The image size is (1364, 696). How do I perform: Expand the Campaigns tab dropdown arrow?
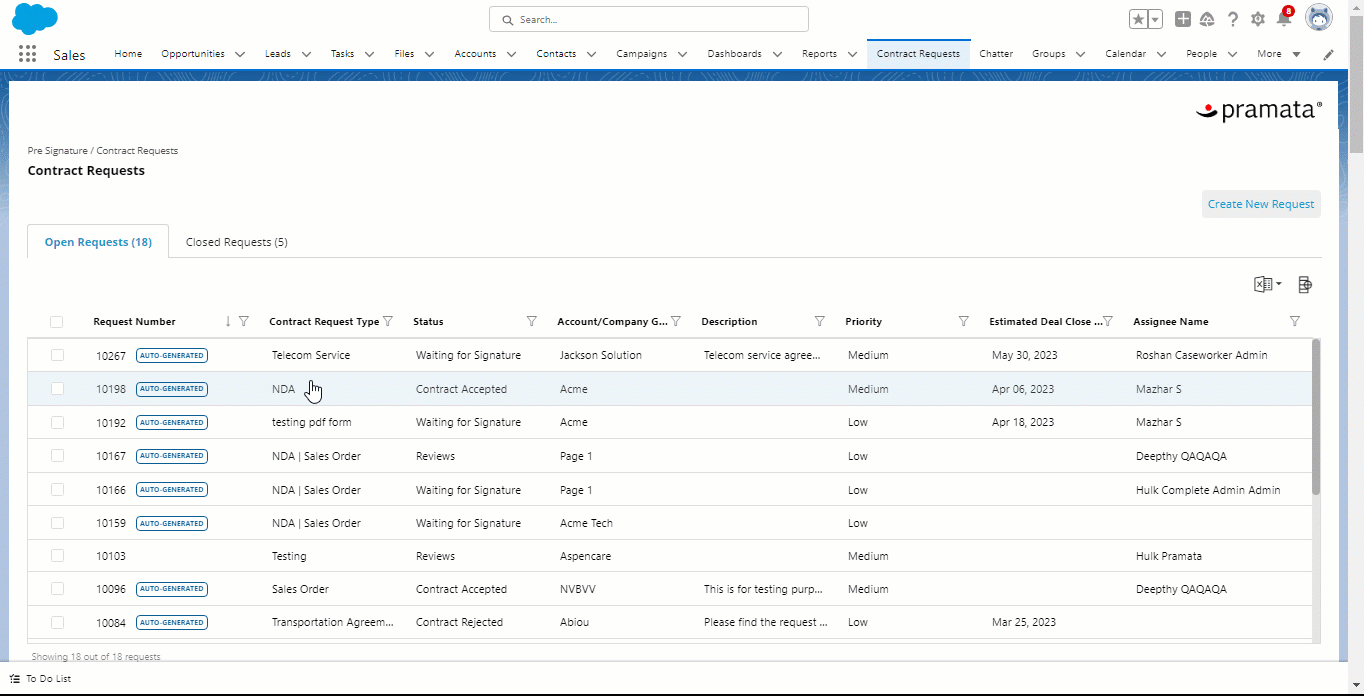pyautogui.click(x=682, y=54)
